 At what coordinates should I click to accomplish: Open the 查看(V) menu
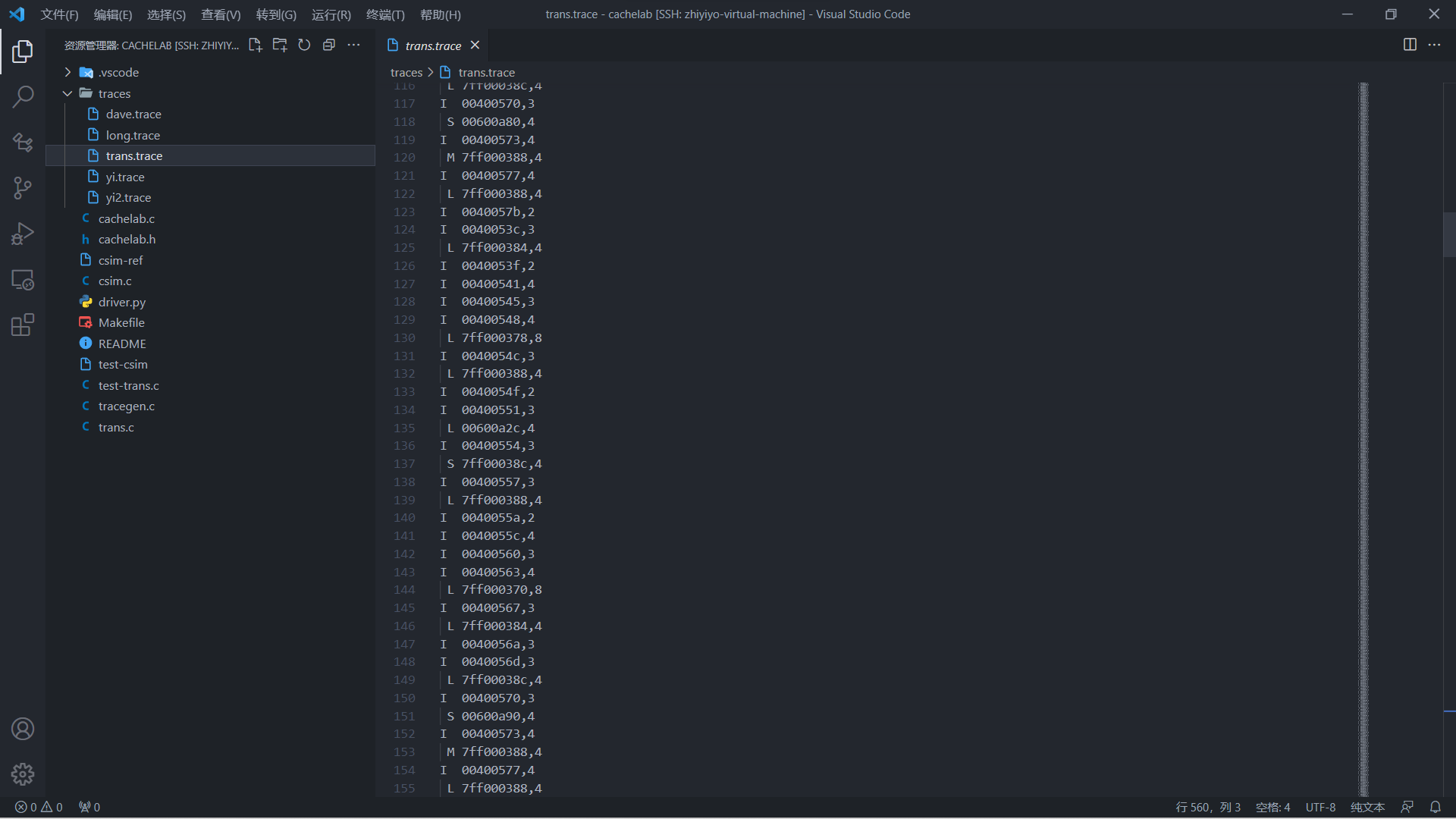221,14
